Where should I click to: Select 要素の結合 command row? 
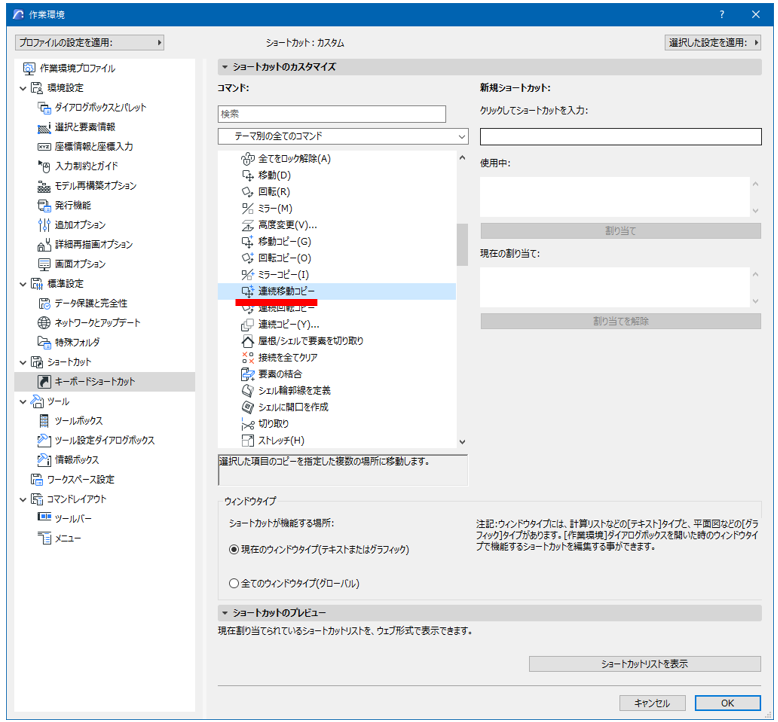pos(337,374)
